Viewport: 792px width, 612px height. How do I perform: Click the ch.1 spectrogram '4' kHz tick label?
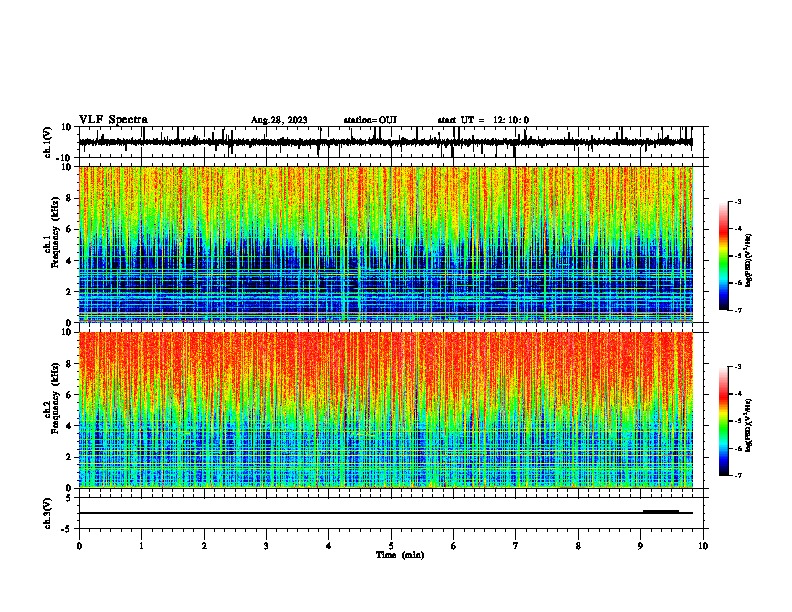pyautogui.click(x=69, y=261)
